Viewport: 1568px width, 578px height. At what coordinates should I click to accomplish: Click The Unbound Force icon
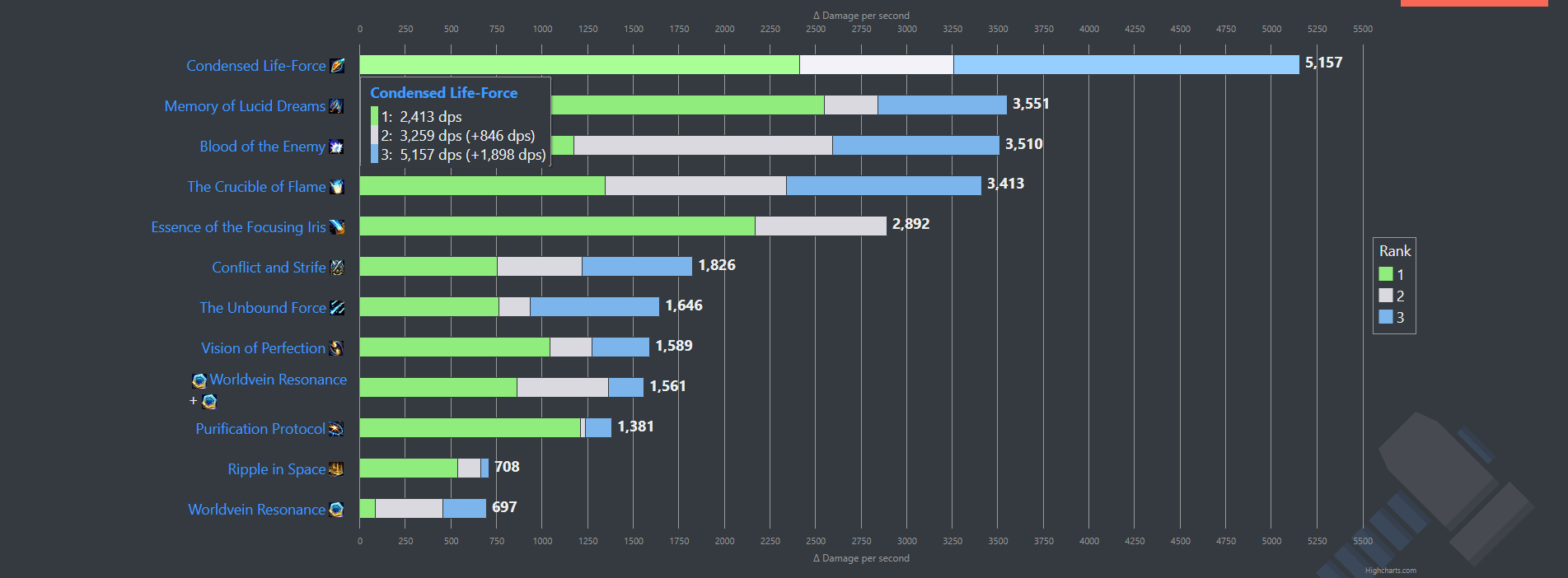tap(337, 308)
